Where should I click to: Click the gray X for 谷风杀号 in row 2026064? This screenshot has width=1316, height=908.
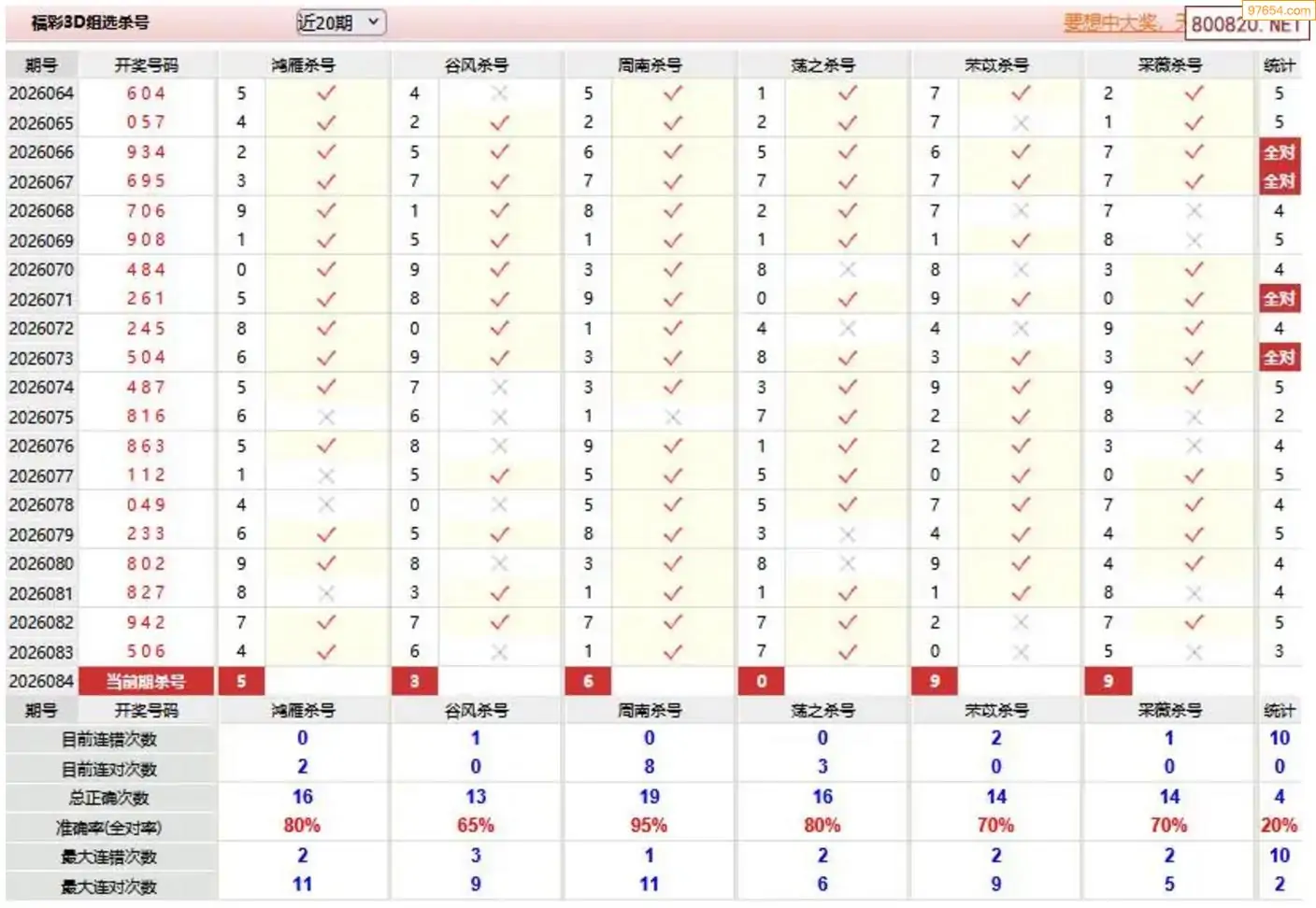[500, 93]
